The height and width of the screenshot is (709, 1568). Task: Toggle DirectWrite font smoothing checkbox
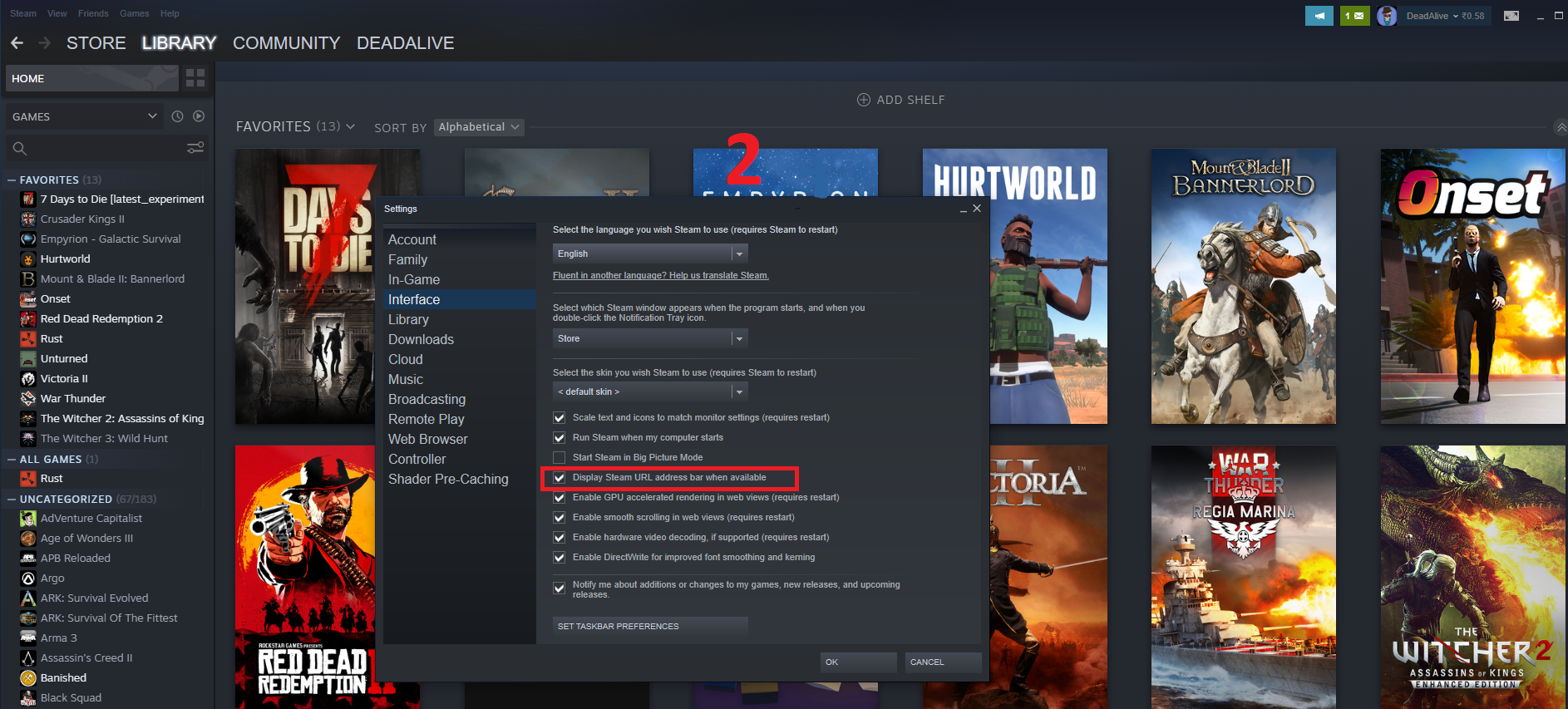(x=560, y=557)
